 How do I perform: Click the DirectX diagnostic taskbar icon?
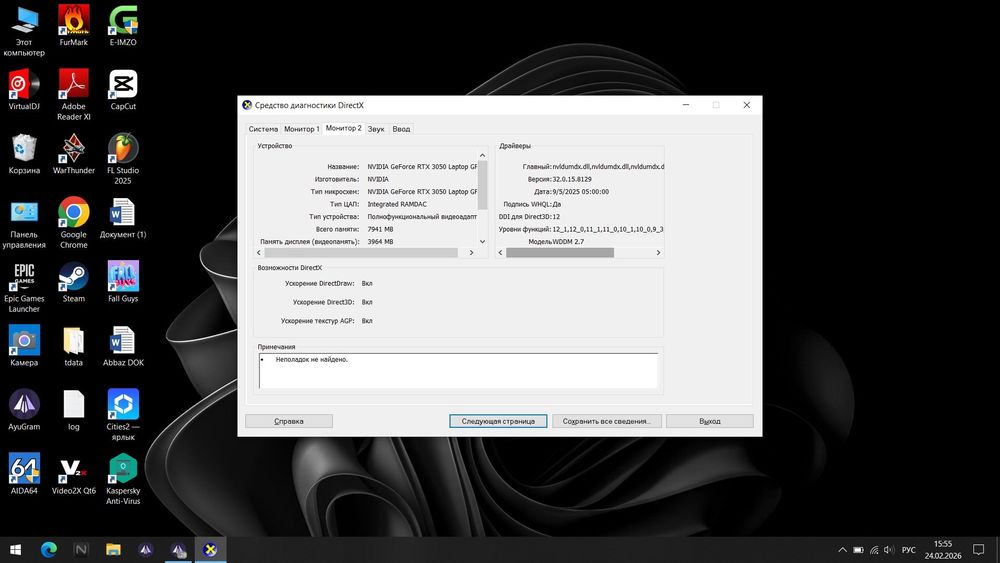click(210, 550)
